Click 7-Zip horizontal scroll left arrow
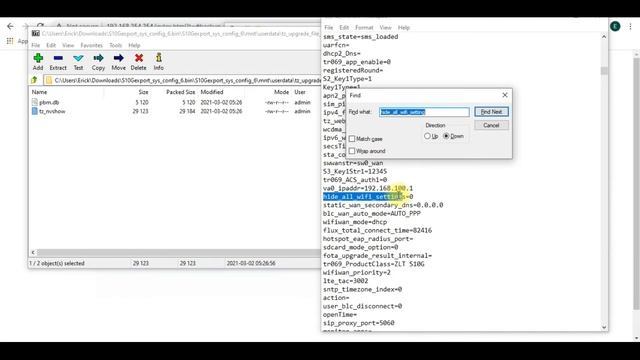 [33, 252]
